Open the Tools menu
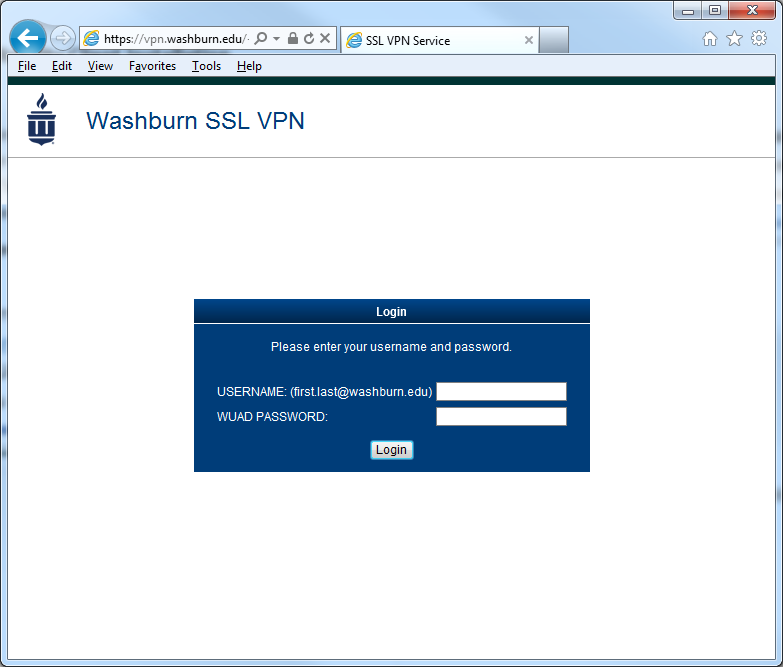The image size is (783, 667). pos(206,66)
